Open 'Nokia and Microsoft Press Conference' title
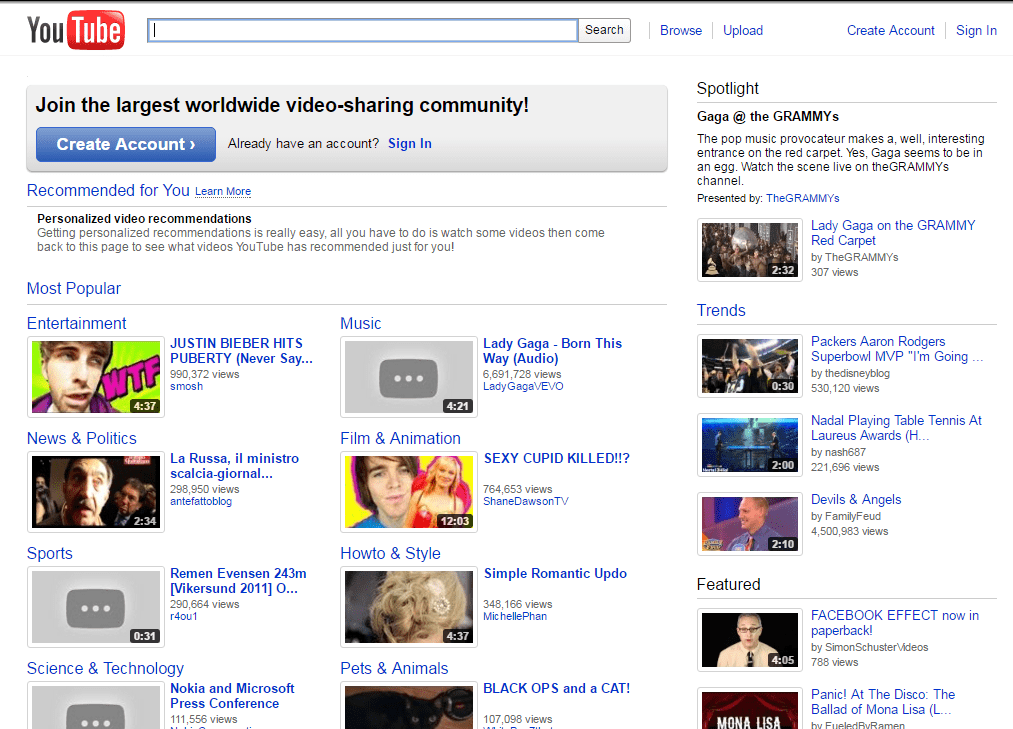 (x=232, y=696)
